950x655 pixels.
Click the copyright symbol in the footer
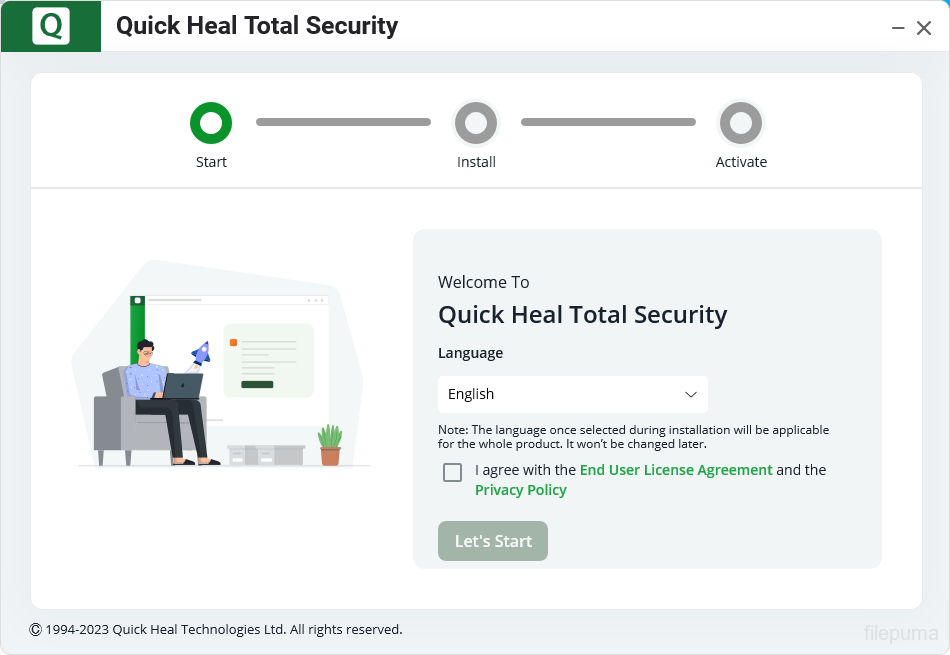(x=36, y=630)
